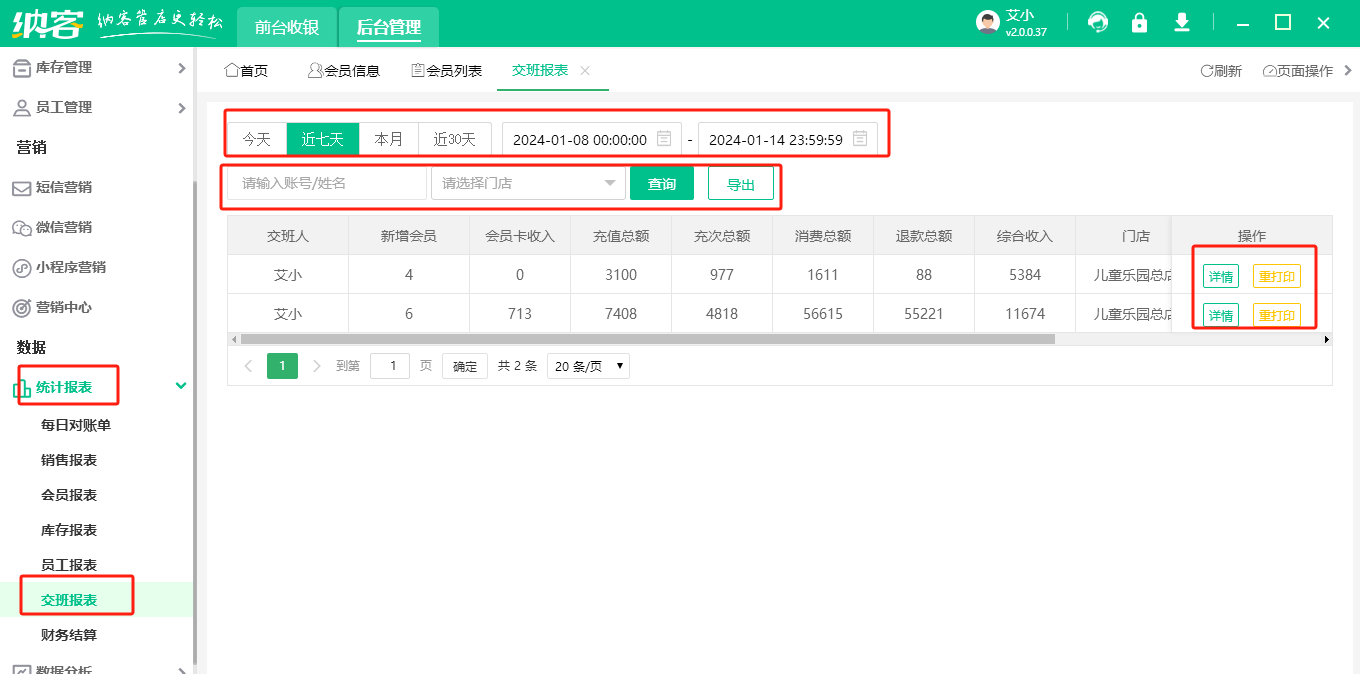The width and height of the screenshot is (1360, 674).
Task: Open the 请选择门店 store dropdown
Action: [x=528, y=183]
